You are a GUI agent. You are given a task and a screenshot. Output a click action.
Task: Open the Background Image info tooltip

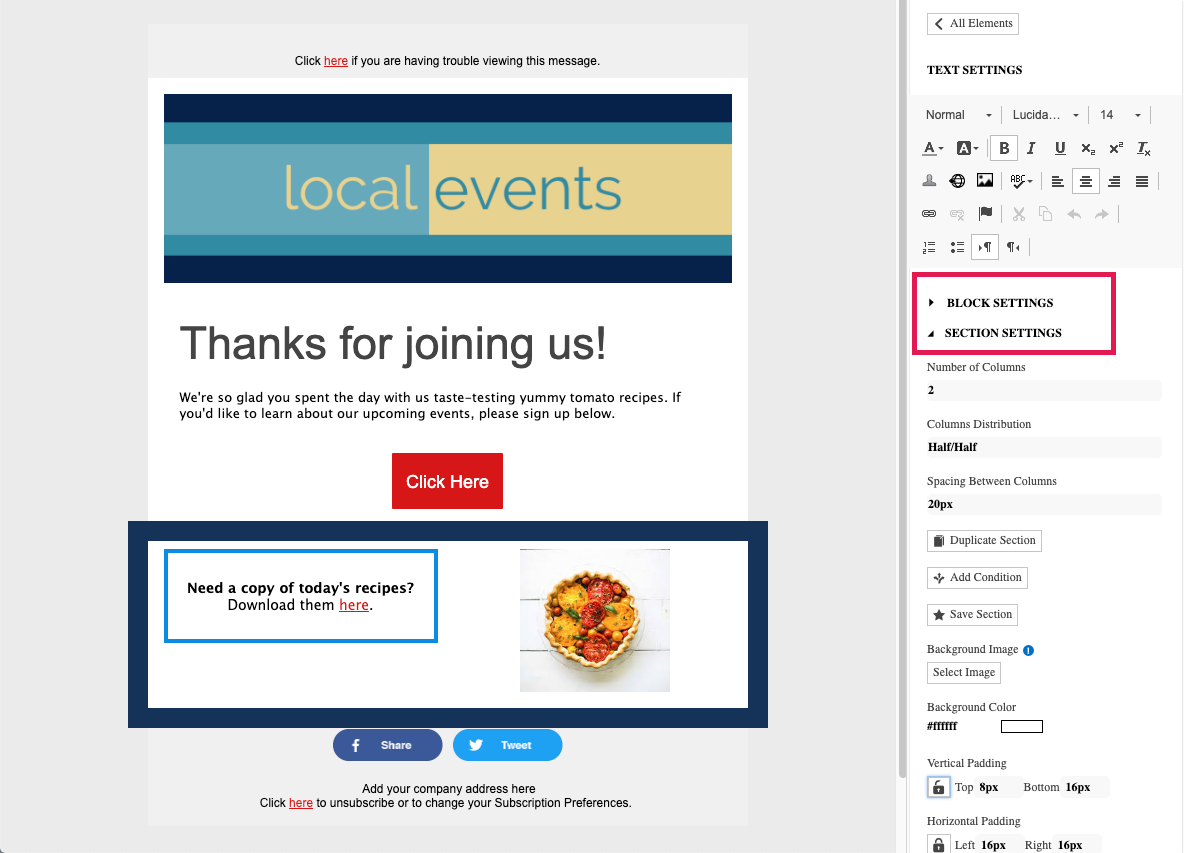coord(1028,650)
